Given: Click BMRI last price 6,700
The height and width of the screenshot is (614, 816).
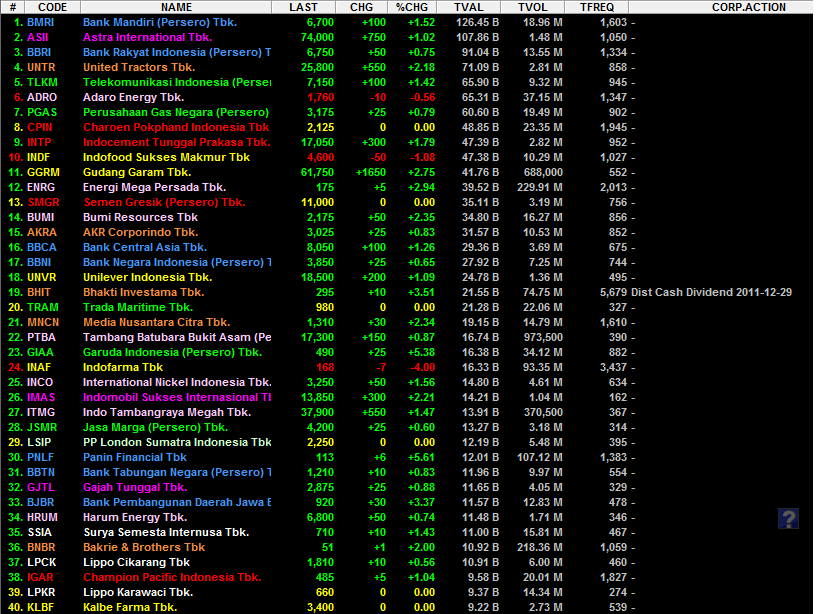Looking at the screenshot, I should tap(320, 22).
